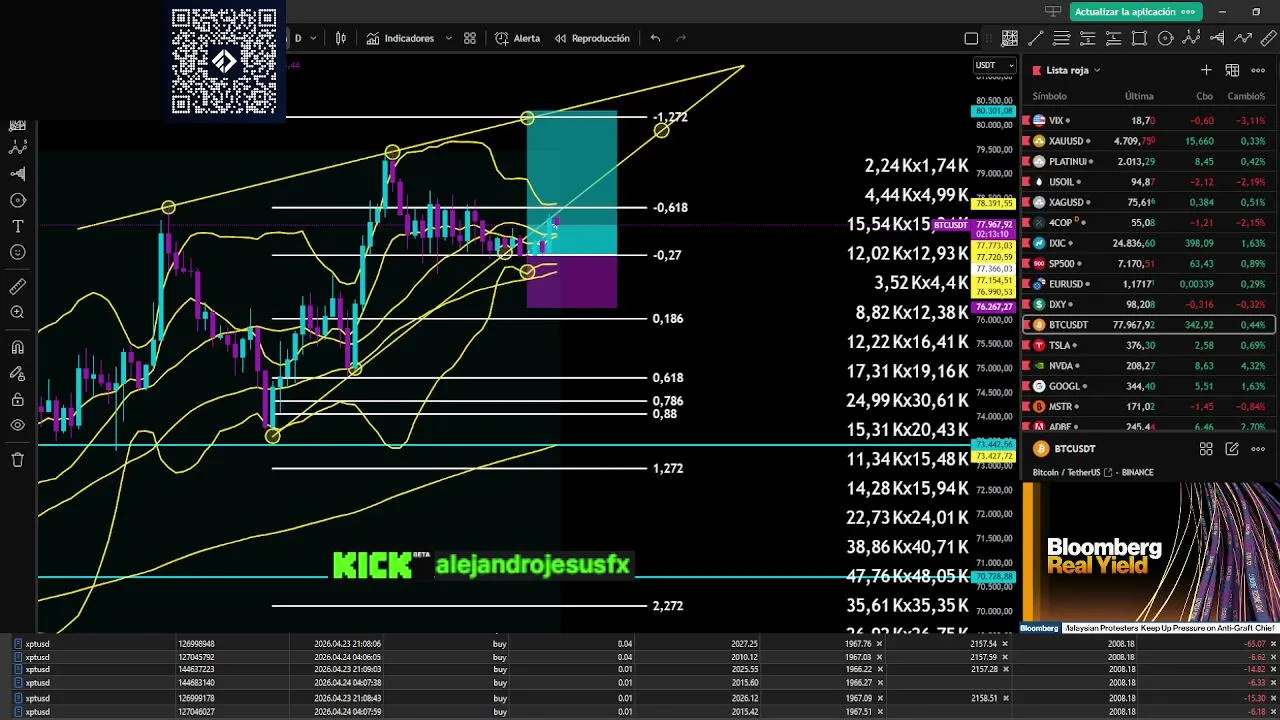Start bar replay with Reproducción
The image size is (1280, 720).
click(591, 38)
